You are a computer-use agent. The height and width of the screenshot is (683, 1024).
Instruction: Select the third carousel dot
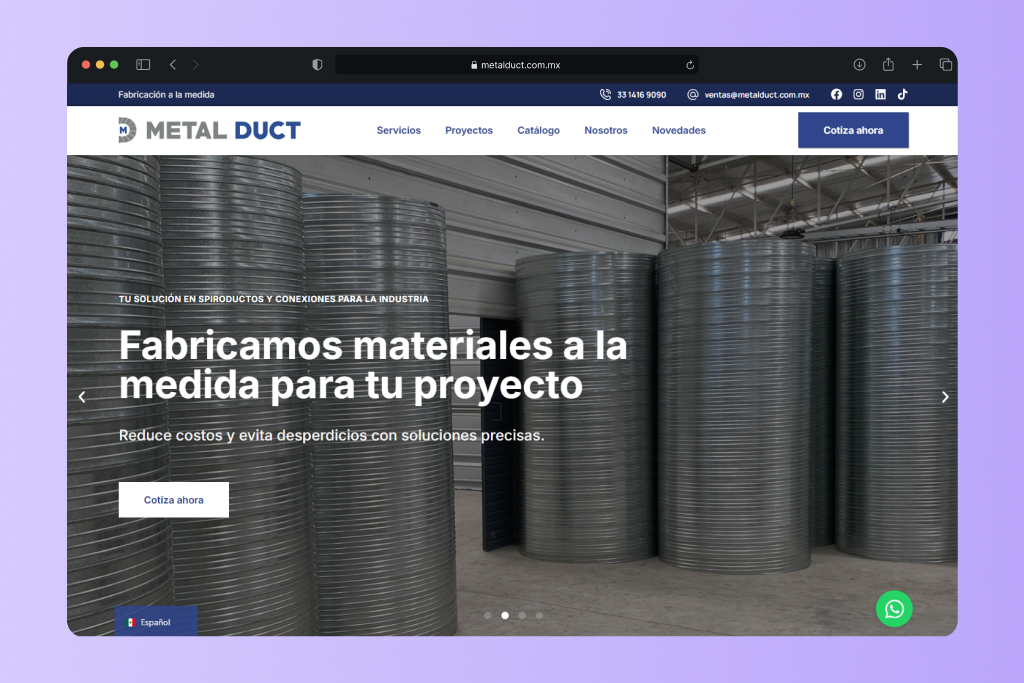pyautogui.click(x=522, y=616)
